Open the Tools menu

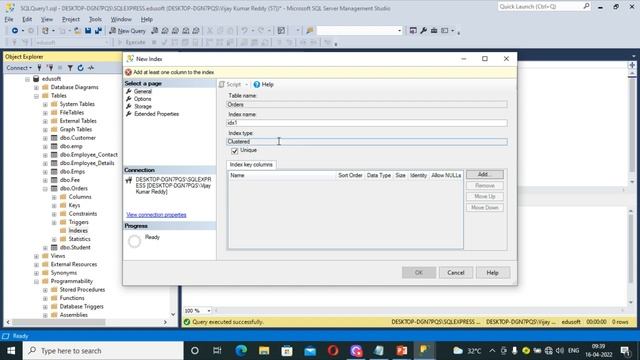pos(95,19)
